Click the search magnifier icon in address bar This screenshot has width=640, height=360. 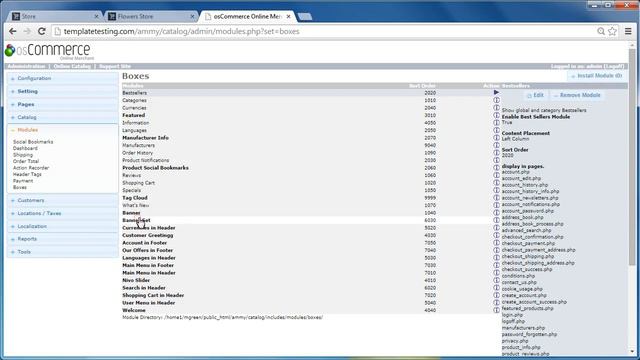pyautogui.click(x=601, y=31)
